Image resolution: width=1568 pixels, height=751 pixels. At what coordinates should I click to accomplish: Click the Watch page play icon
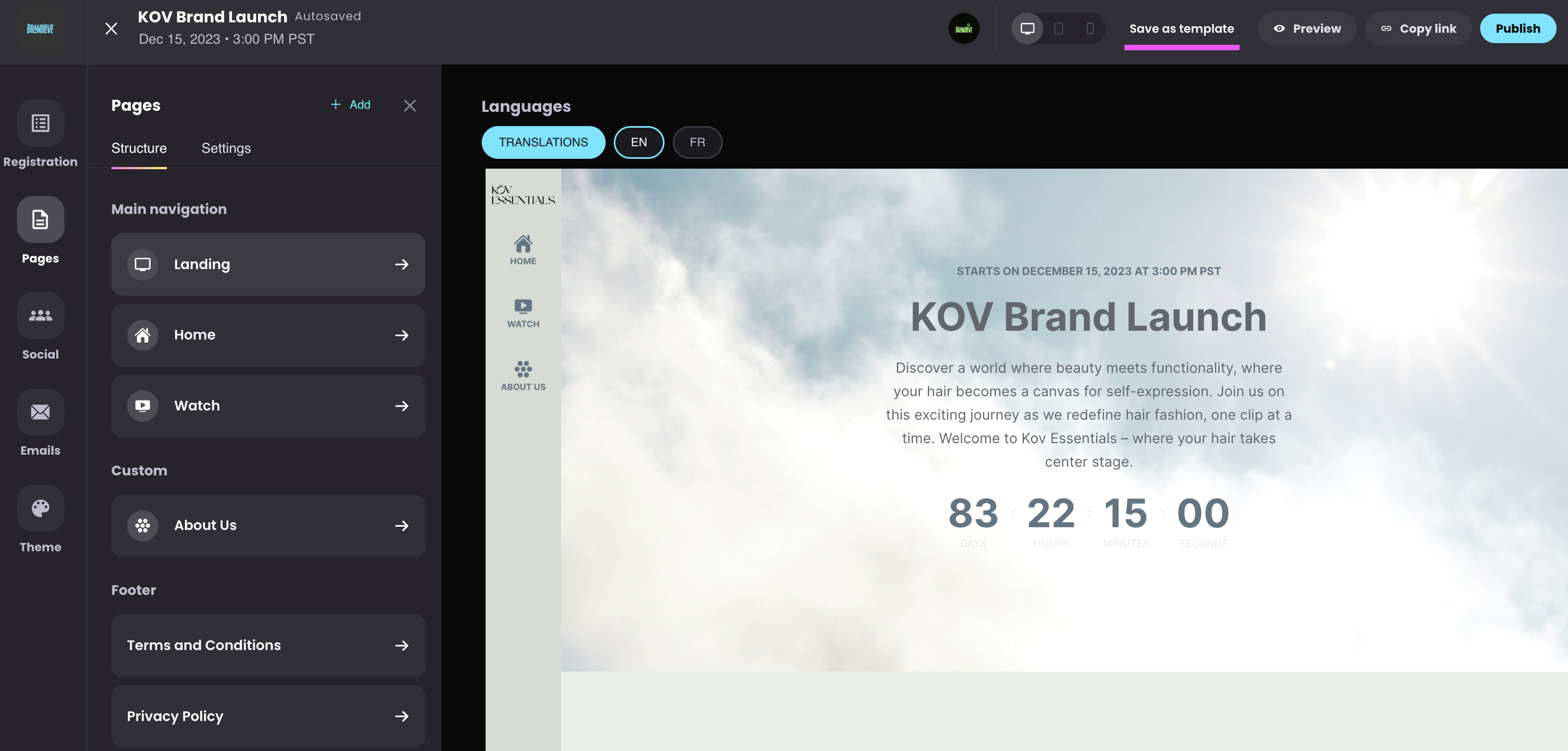[142, 406]
